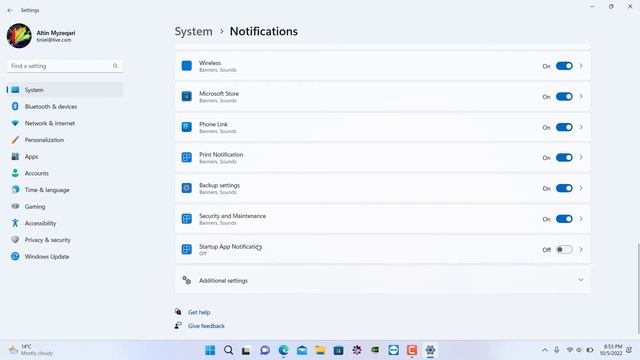Open Microsoft Store from taskbar
This screenshot has height=360, width=640.
338,350
